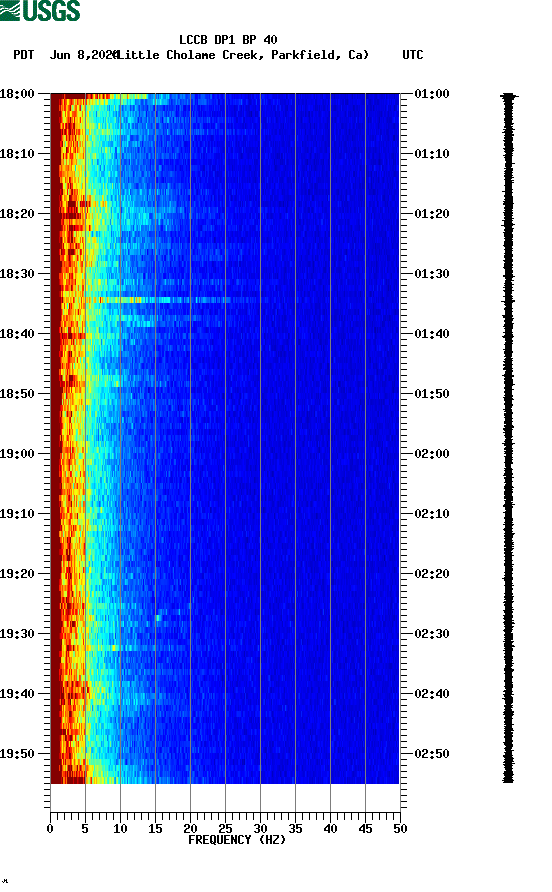The height and width of the screenshot is (892, 552).
Task: Click the '30' frequency axis label
Action: [260, 829]
